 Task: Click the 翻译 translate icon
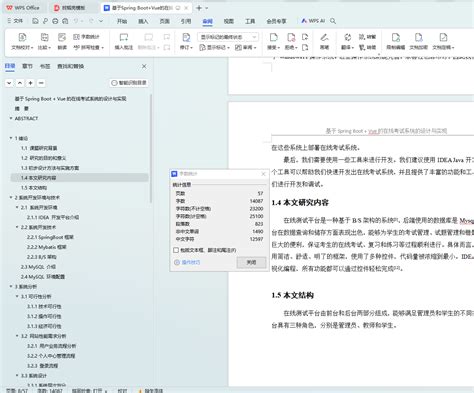347,42
